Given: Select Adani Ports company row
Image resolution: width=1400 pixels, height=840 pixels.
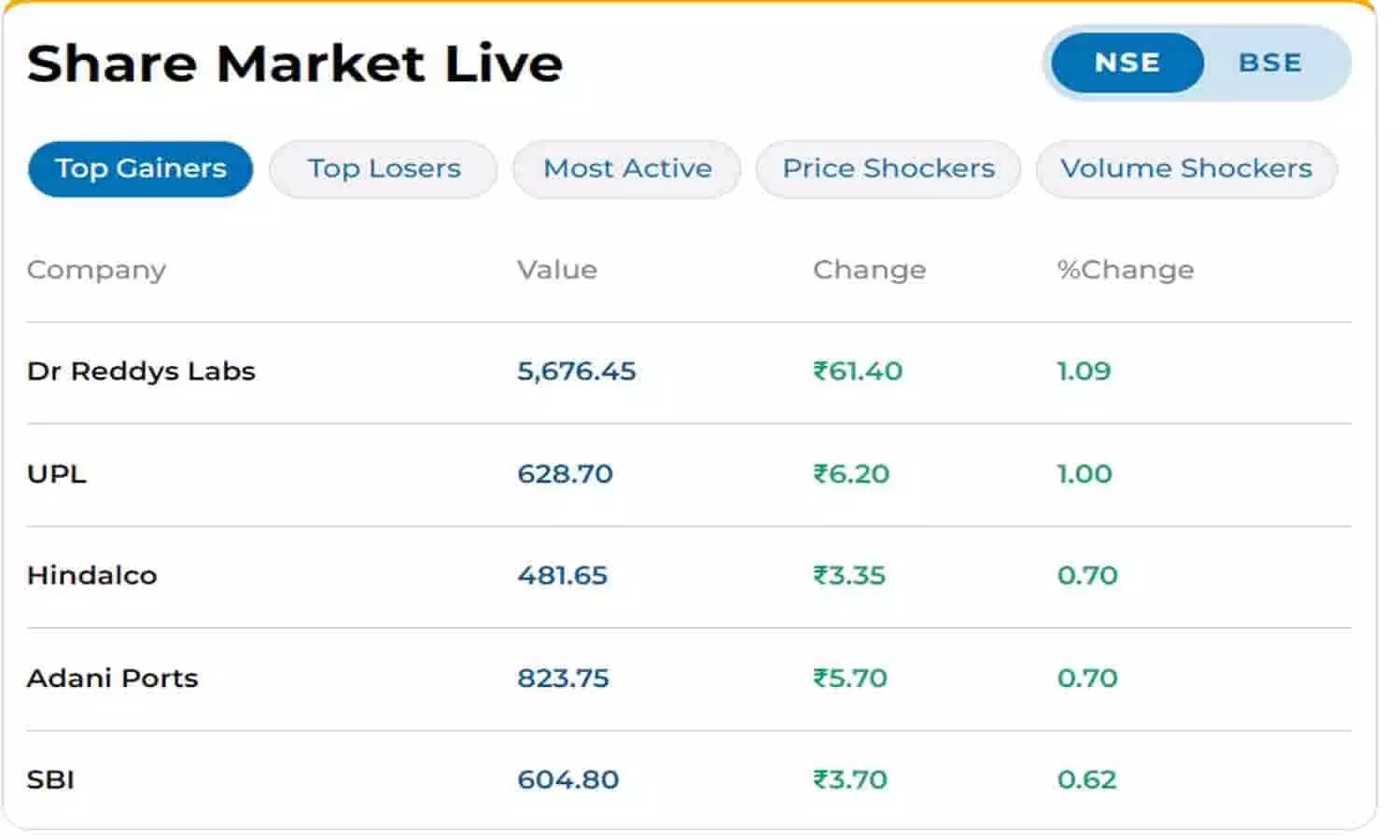Looking at the screenshot, I should 113,678.
